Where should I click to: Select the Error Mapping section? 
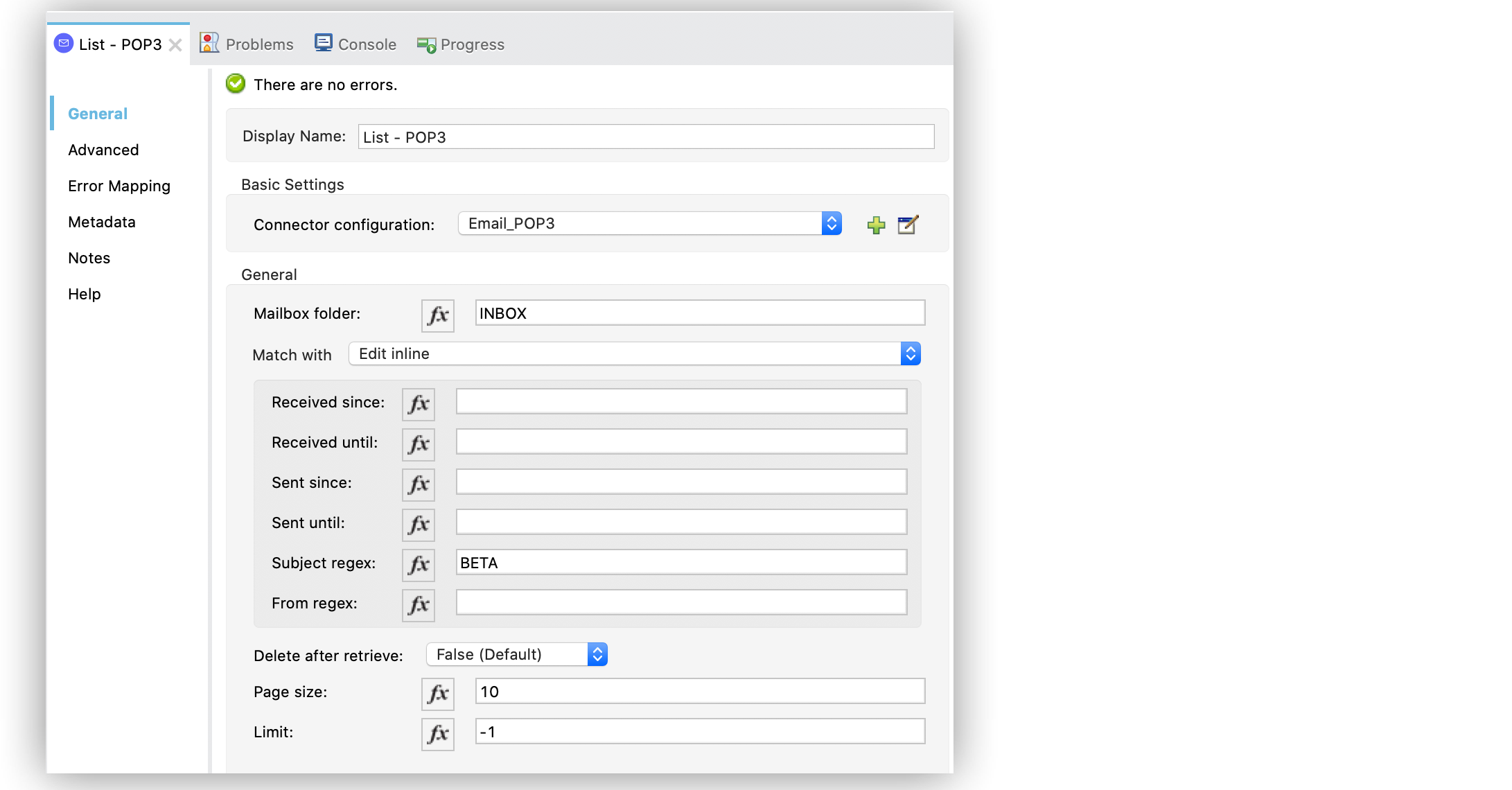pyautogui.click(x=119, y=185)
